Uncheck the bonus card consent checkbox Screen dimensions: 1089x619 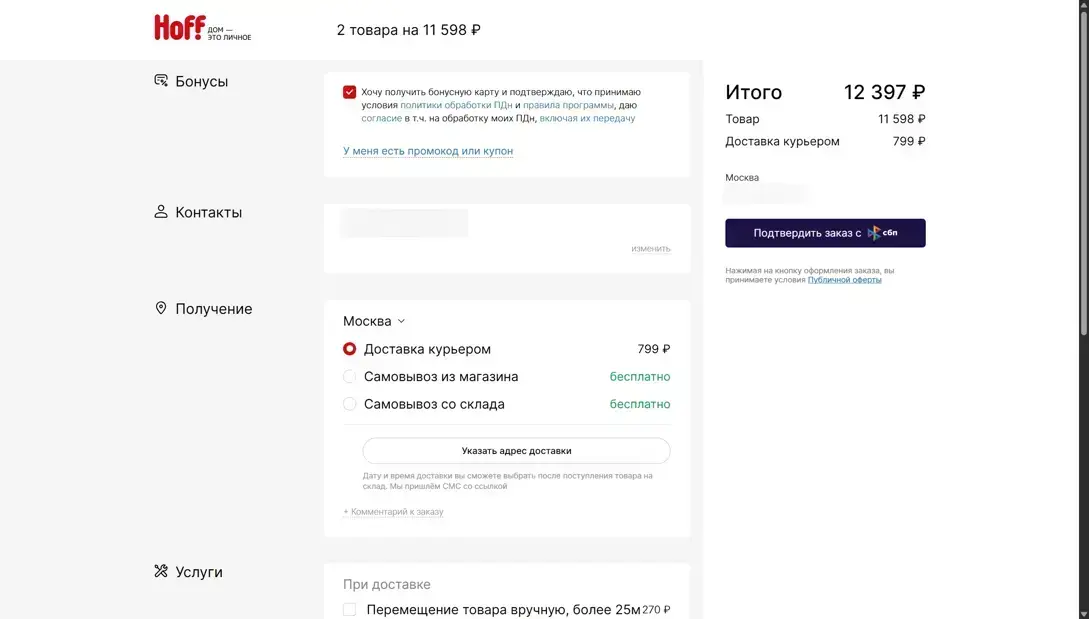coord(349,92)
